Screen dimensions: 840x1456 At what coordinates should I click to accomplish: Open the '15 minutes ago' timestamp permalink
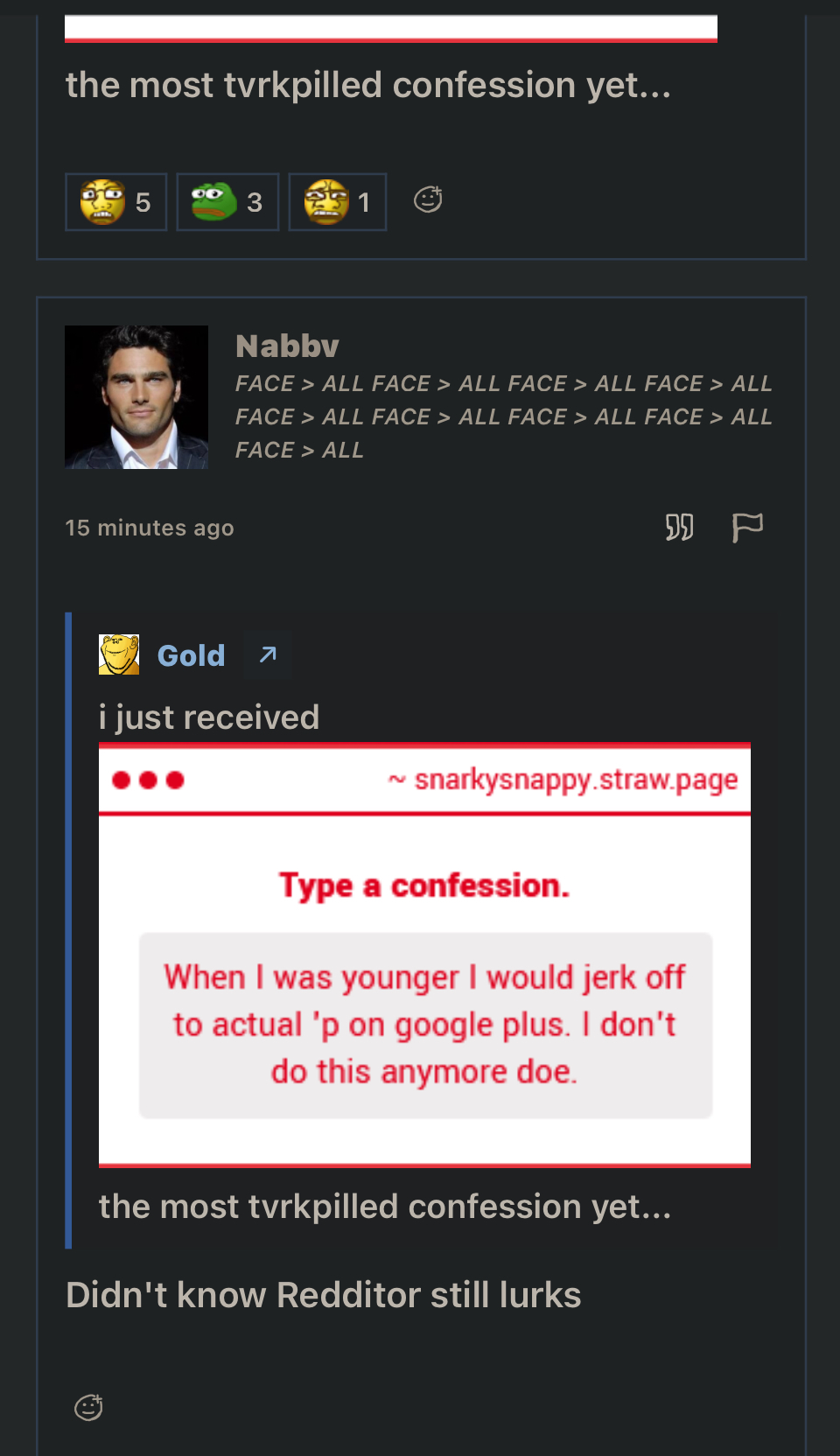pyautogui.click(x=150, y=528)
